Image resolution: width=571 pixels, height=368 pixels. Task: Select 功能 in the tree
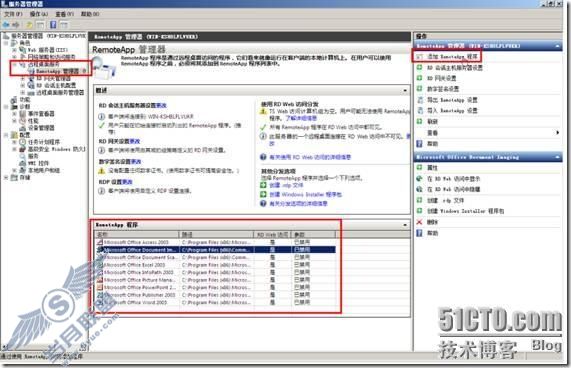coord(25,99)
